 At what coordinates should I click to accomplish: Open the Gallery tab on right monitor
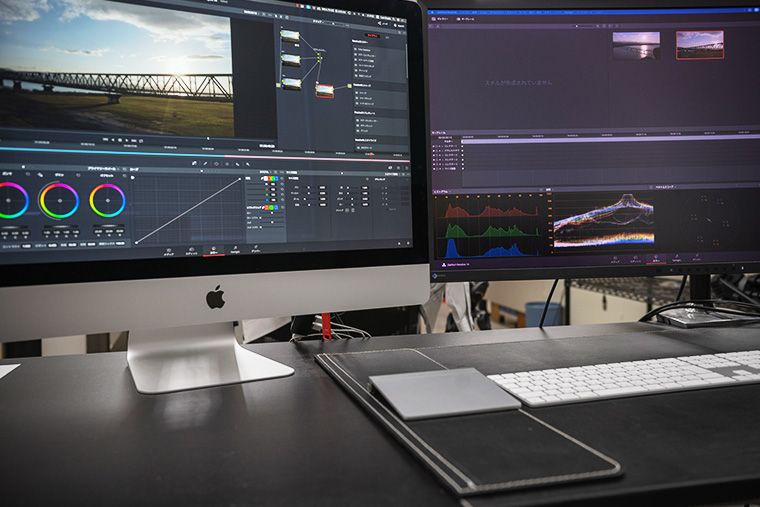tap(442, 18)
